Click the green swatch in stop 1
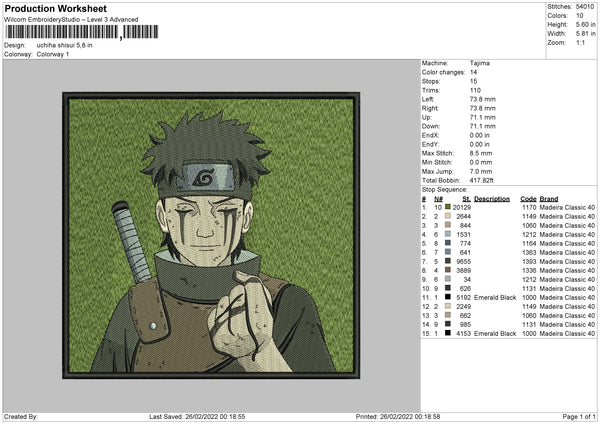This screenshot has height=424, width=600. coord(447,207)
